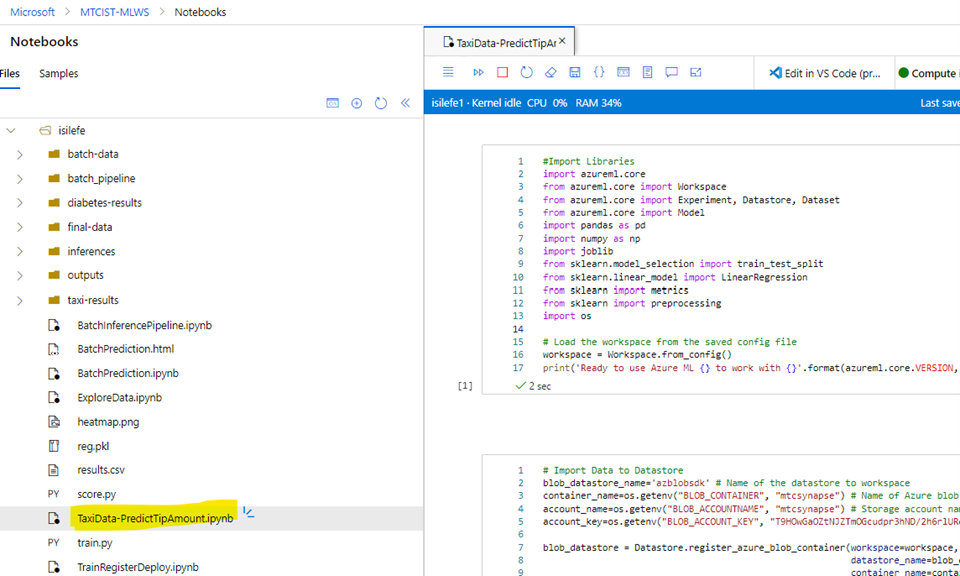Expand the taxi-results folder
960x576 pixels.
point(20,301)
